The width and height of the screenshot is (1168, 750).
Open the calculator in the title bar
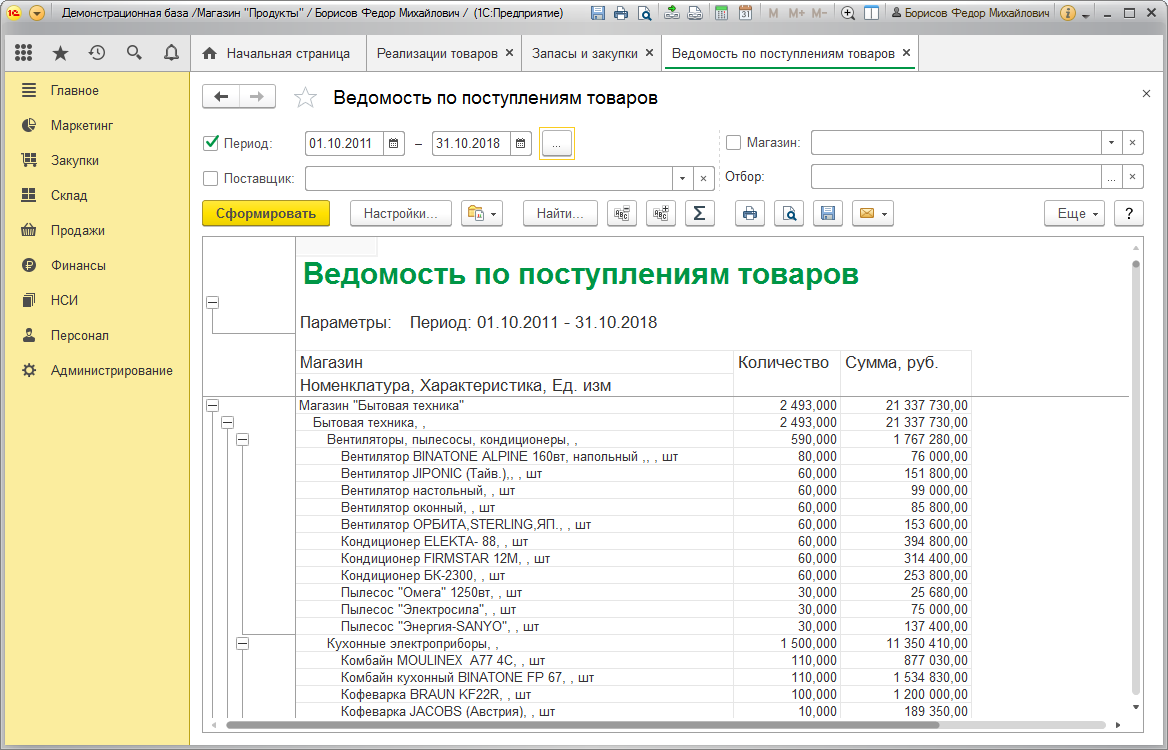(x=721, y=13)
